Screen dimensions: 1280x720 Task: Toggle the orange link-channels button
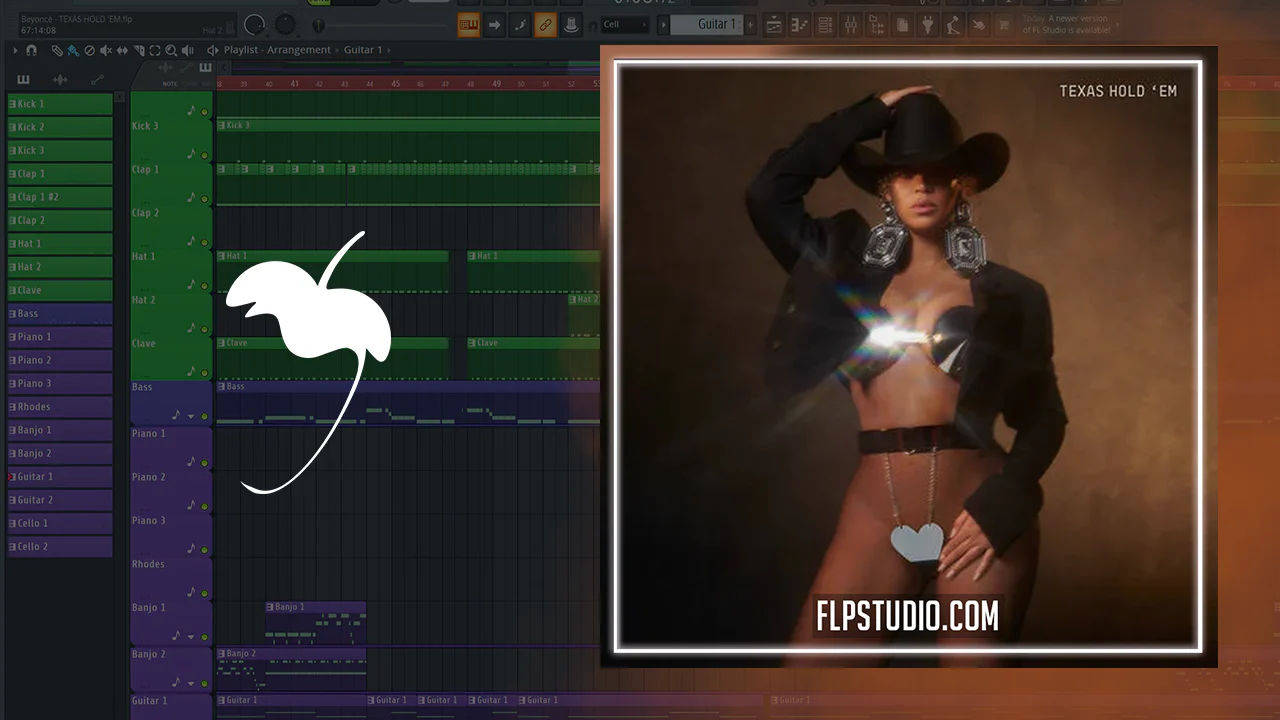click(x=545, y=25)
